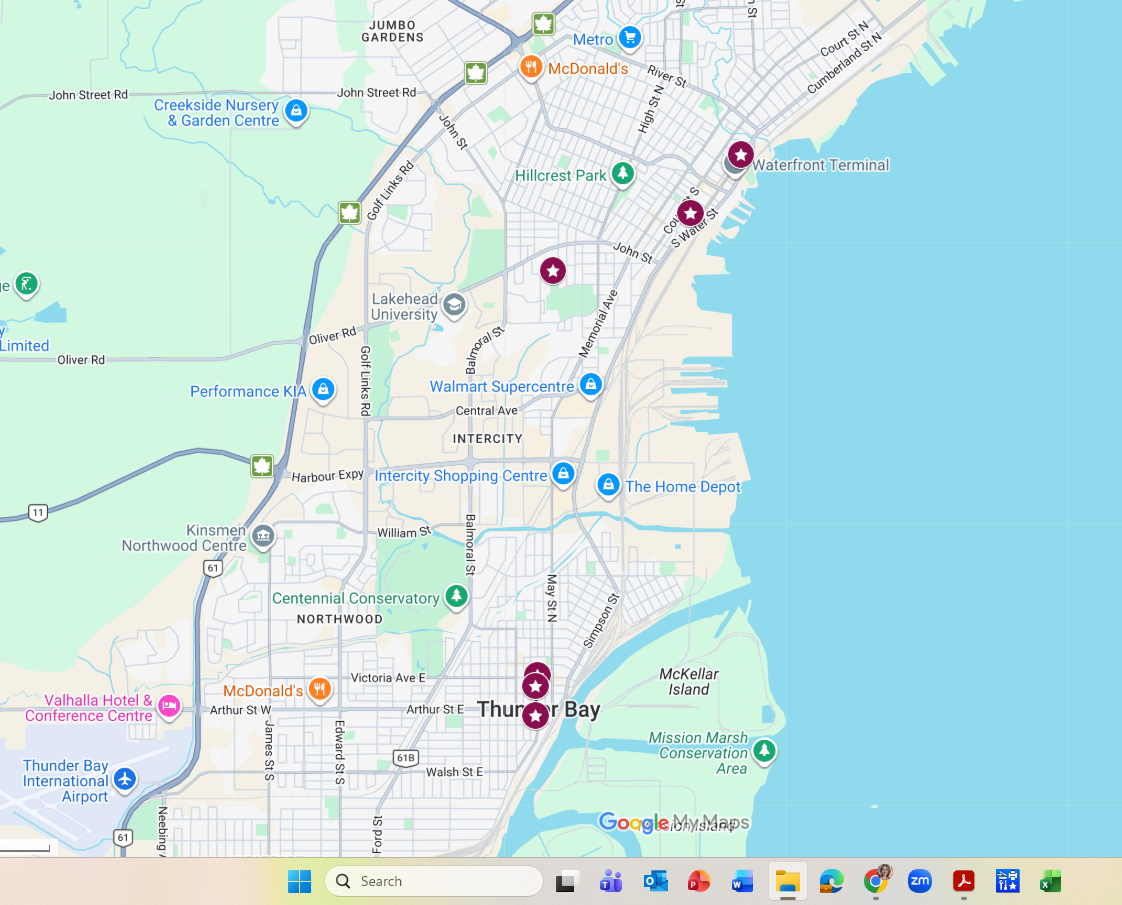Open Task View from the taskbar
The width and height of the screenshot is (1122, 905).
click(567, 881)
